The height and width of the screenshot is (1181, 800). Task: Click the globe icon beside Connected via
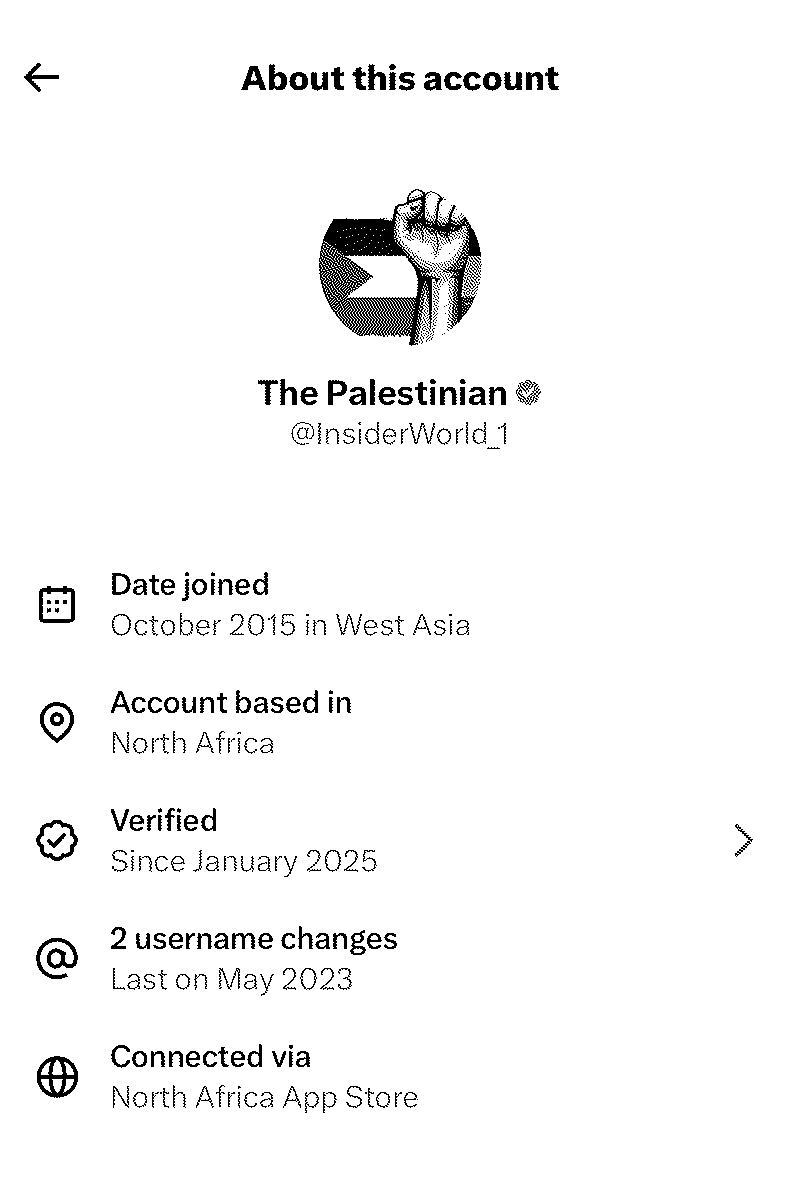pyautogui.click(x=56, y=1077)
